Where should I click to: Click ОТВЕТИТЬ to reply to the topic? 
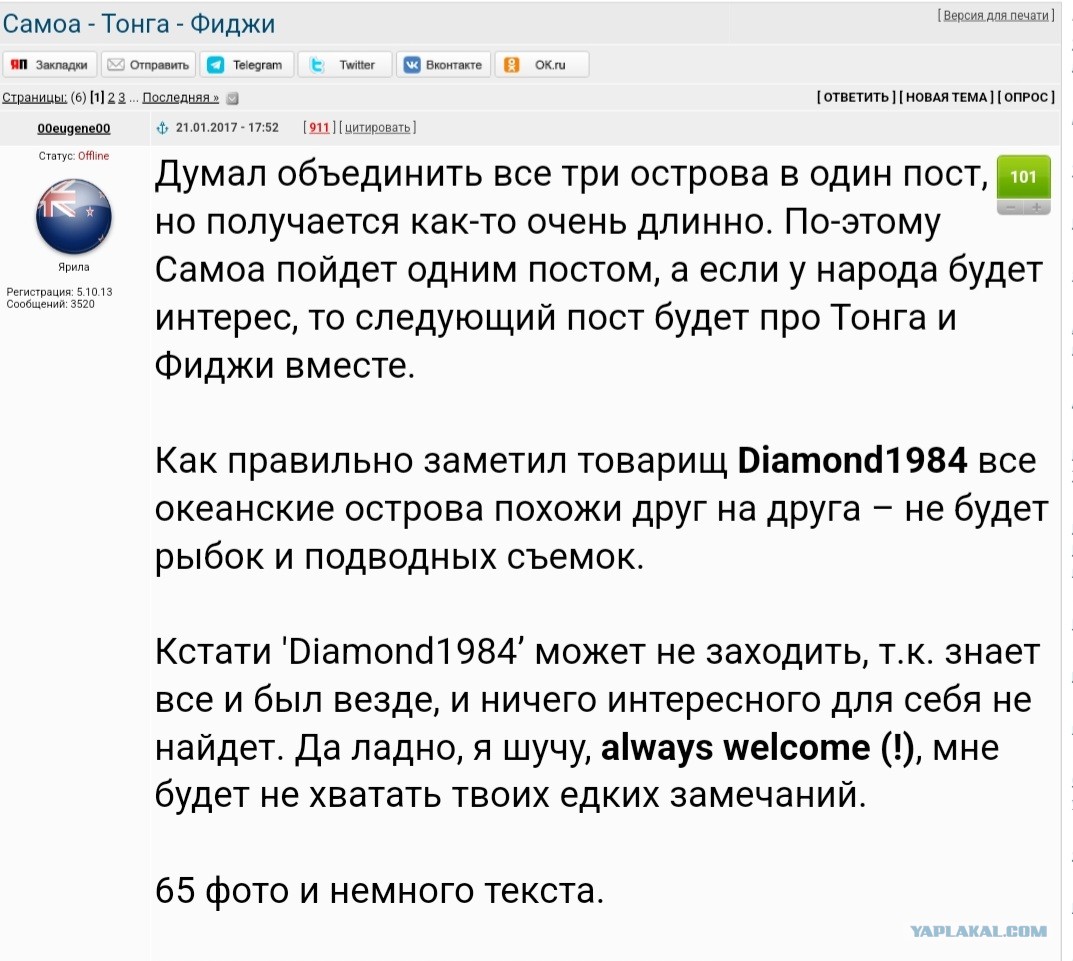(856, 97)
